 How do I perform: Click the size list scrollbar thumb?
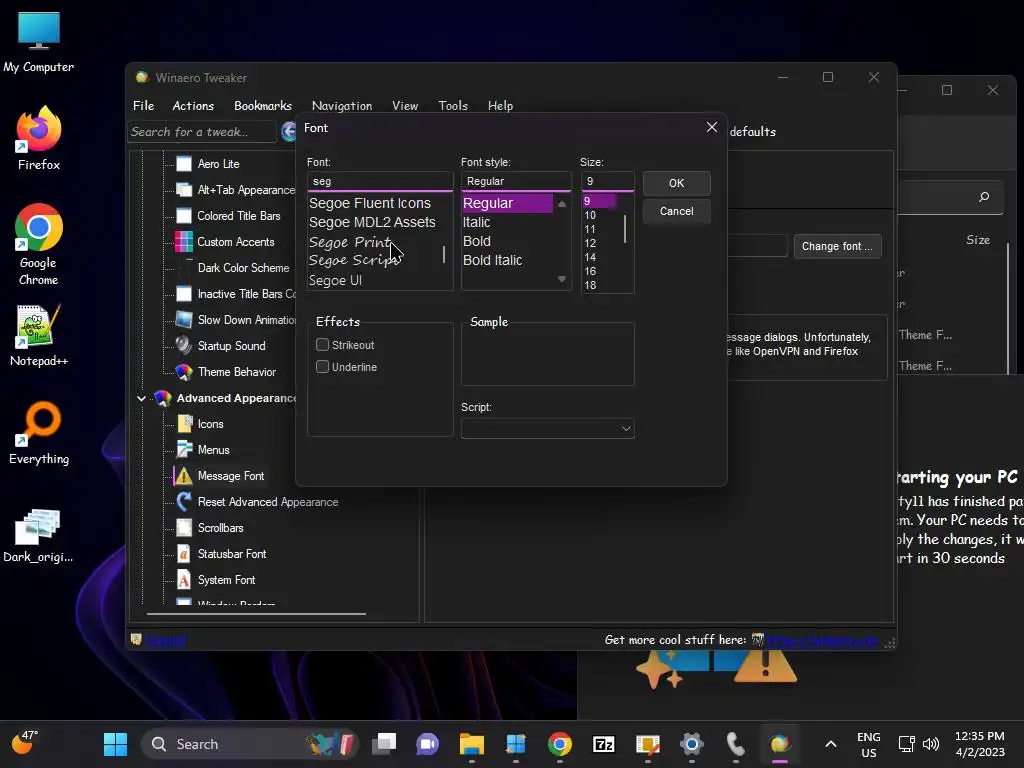pos(625,229)
